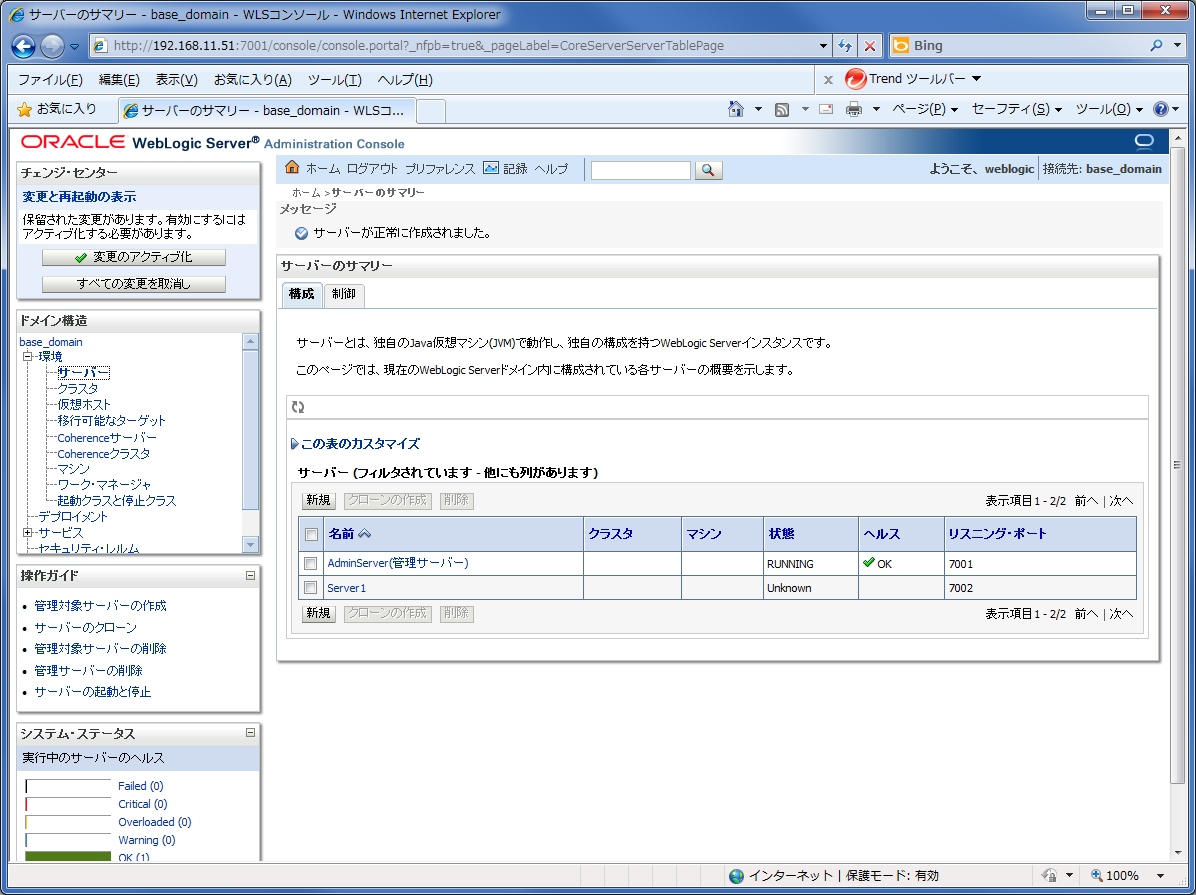Refresh the page using address bar refresh icon
Screen dimensions: 1196x895
[x=844, y=46]
